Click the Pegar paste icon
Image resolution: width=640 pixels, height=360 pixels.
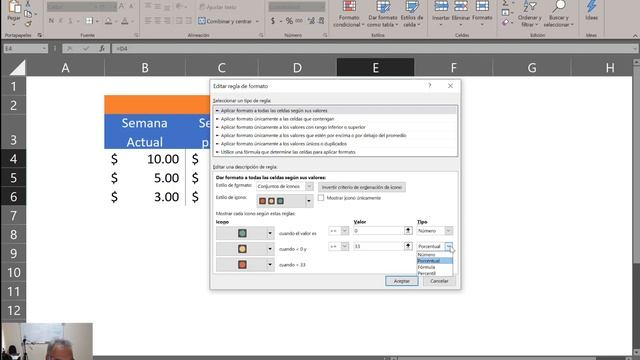[x=14, y=7]
